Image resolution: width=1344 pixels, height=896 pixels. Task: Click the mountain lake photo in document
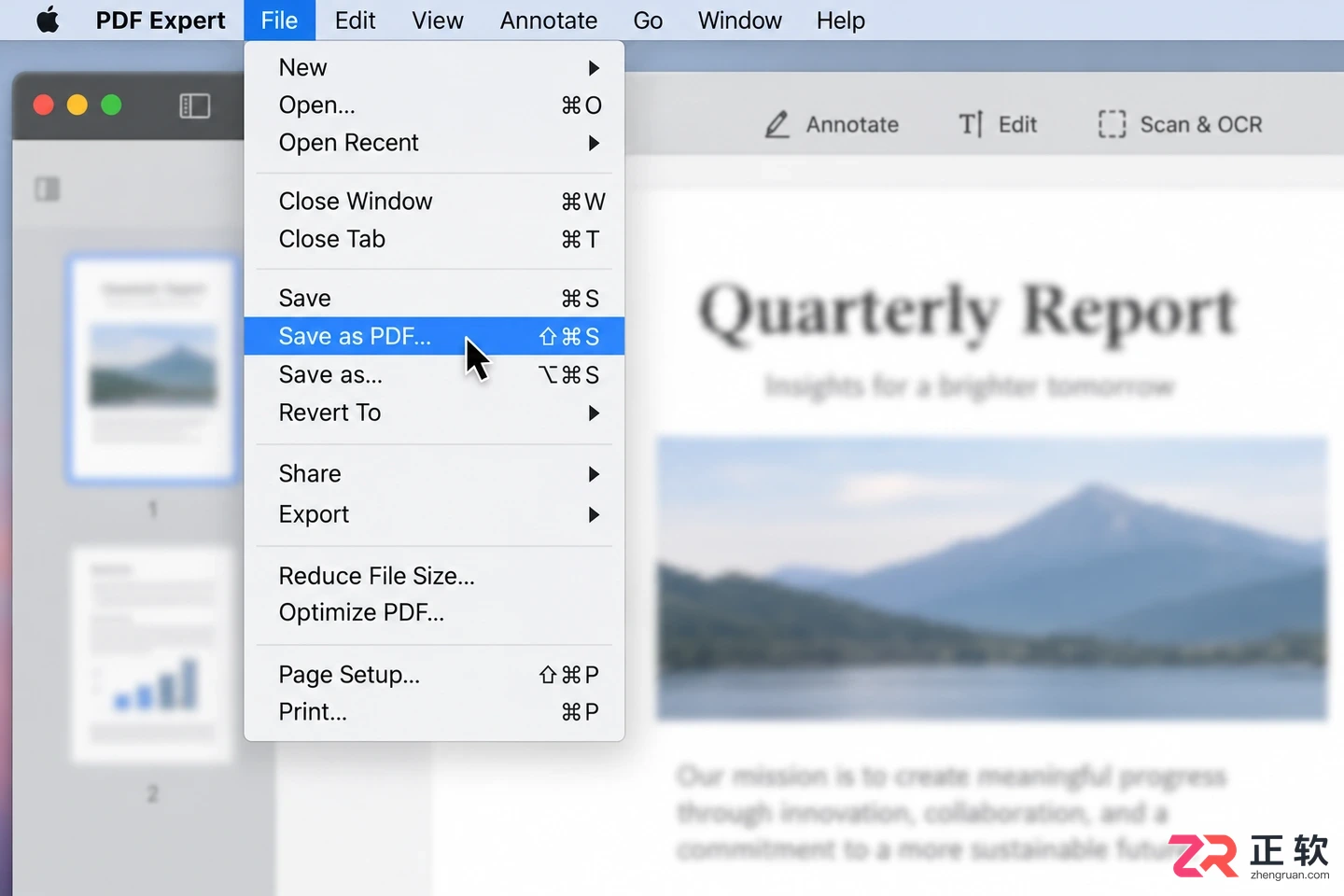pos(992,578)
